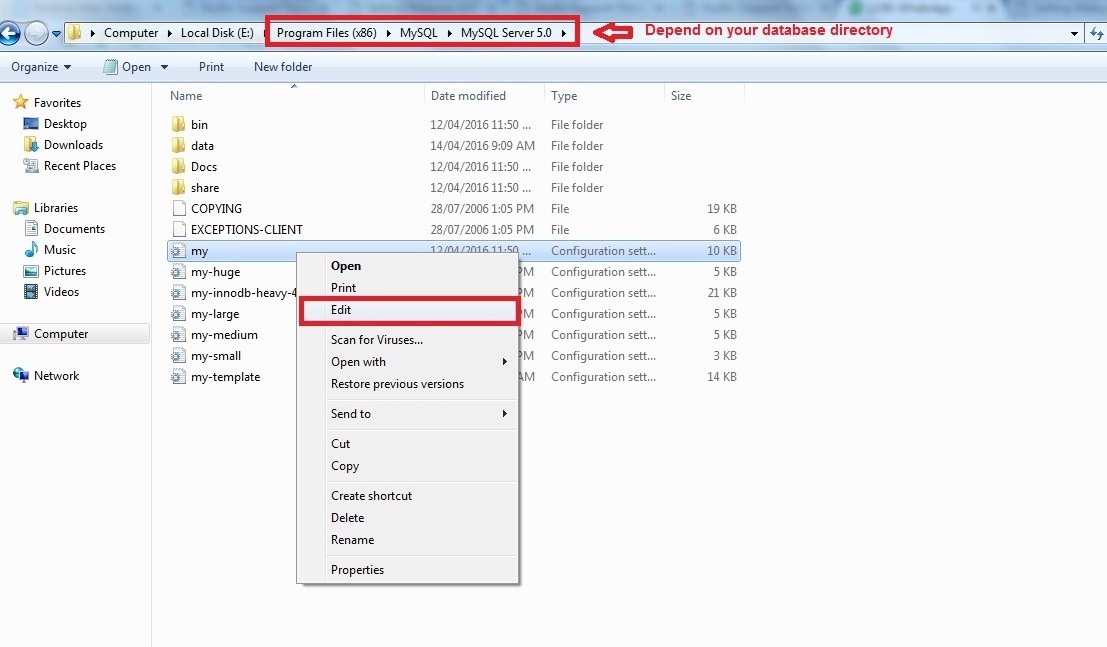Image resolution: width=1107 pixels, height=647 pixels.
Task: Open Desktop from Favorites sidebar
Action: (x=64, y=124)
